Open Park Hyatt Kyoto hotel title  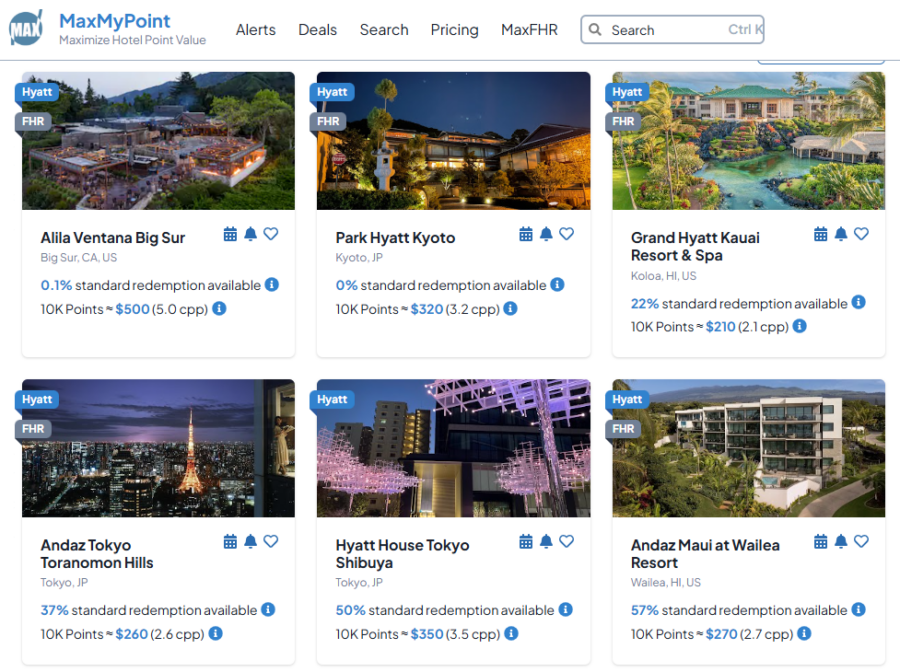(395, 238)
